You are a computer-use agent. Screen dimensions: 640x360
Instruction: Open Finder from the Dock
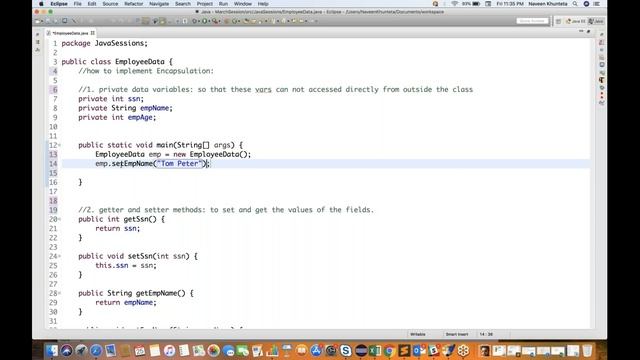(x=52, y=351)
